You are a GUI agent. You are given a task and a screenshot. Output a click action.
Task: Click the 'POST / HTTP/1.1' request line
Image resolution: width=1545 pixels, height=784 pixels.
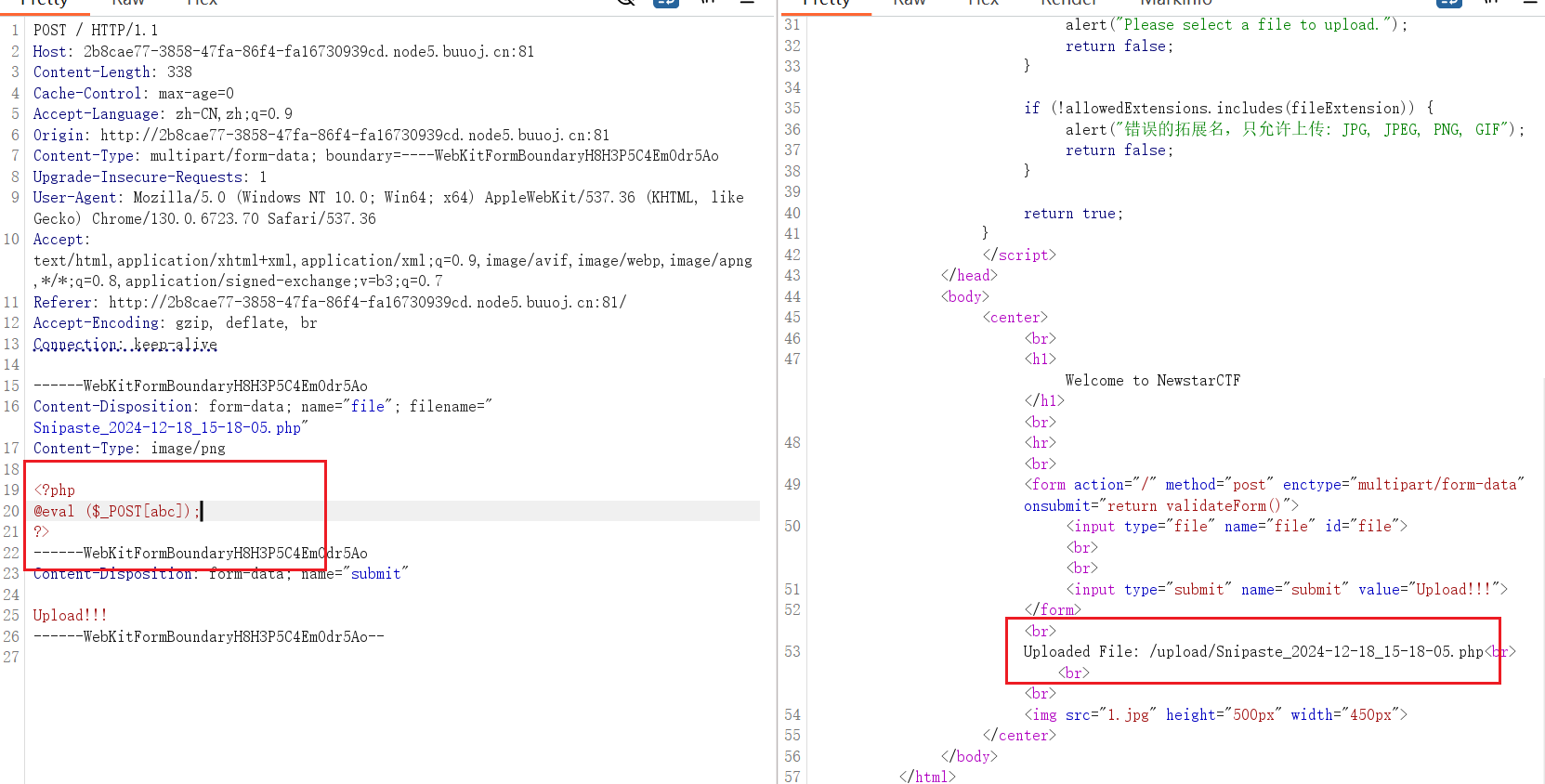(96, 31)
